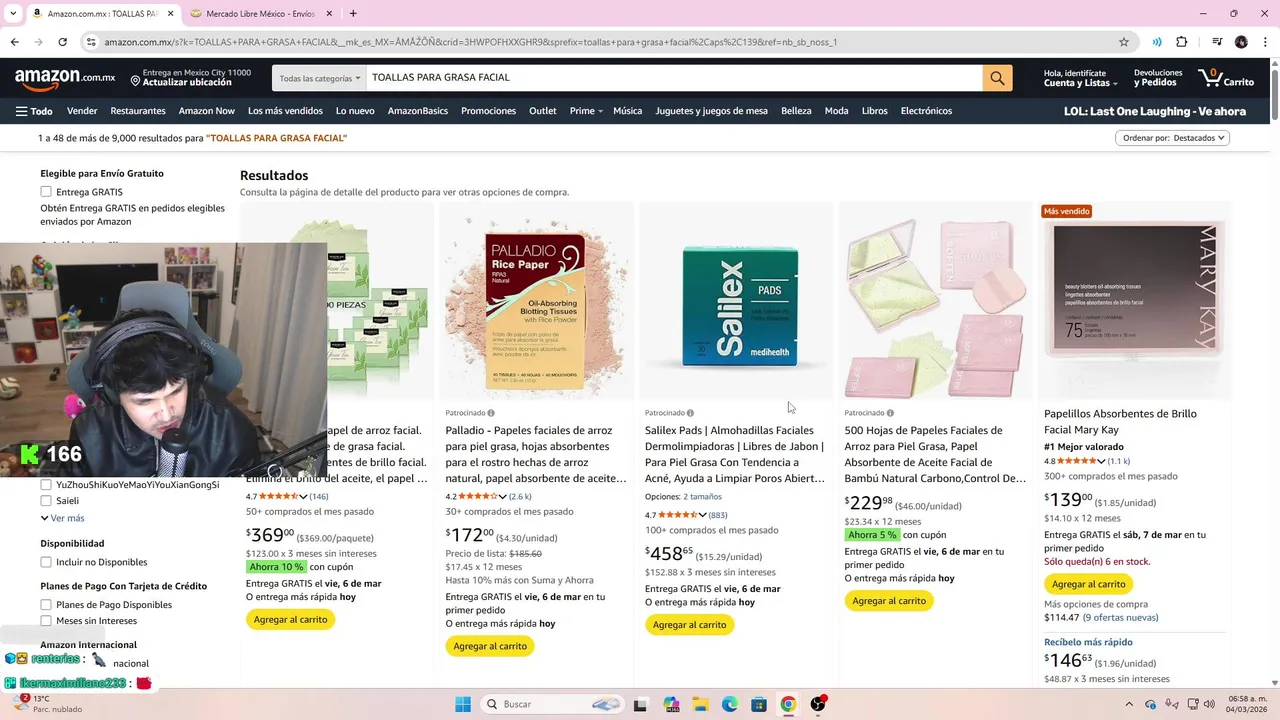1280x720 pixels.
Task: Open the Palladio Rice Paper product image
Action: click(x=536, y=300)
